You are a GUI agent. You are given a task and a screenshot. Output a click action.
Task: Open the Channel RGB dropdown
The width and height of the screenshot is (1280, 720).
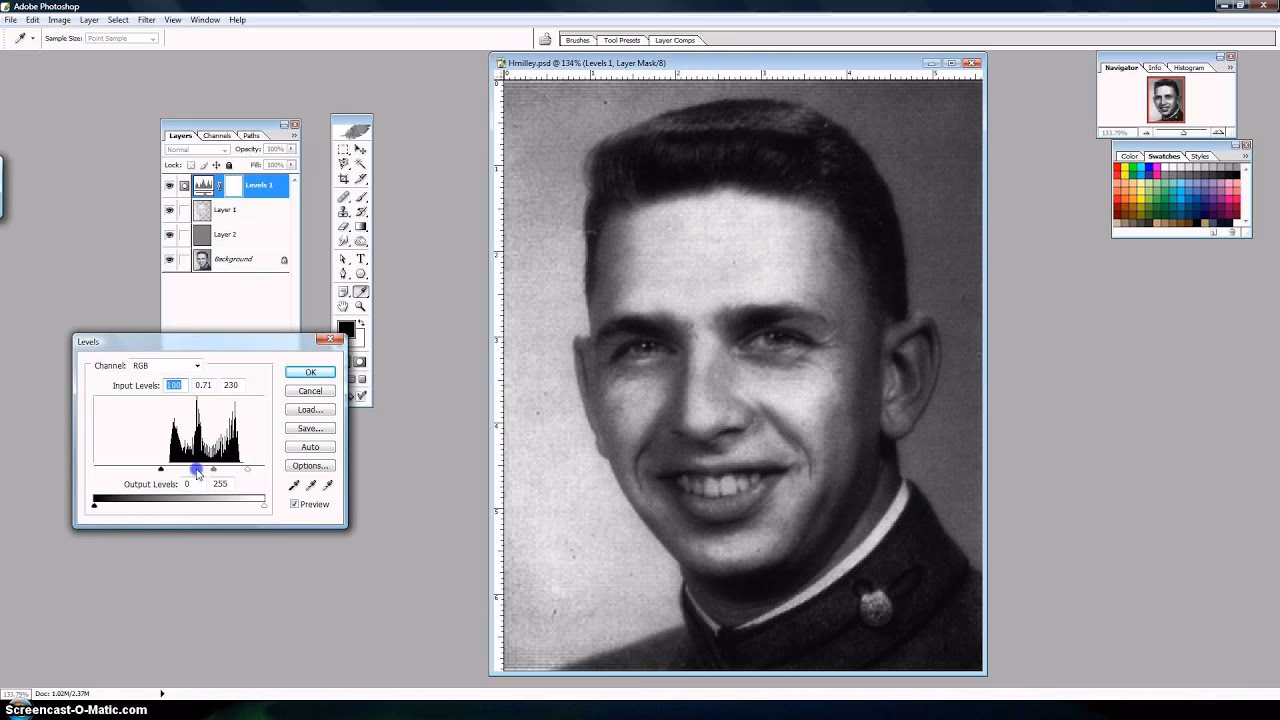click(x=166, y=366)
